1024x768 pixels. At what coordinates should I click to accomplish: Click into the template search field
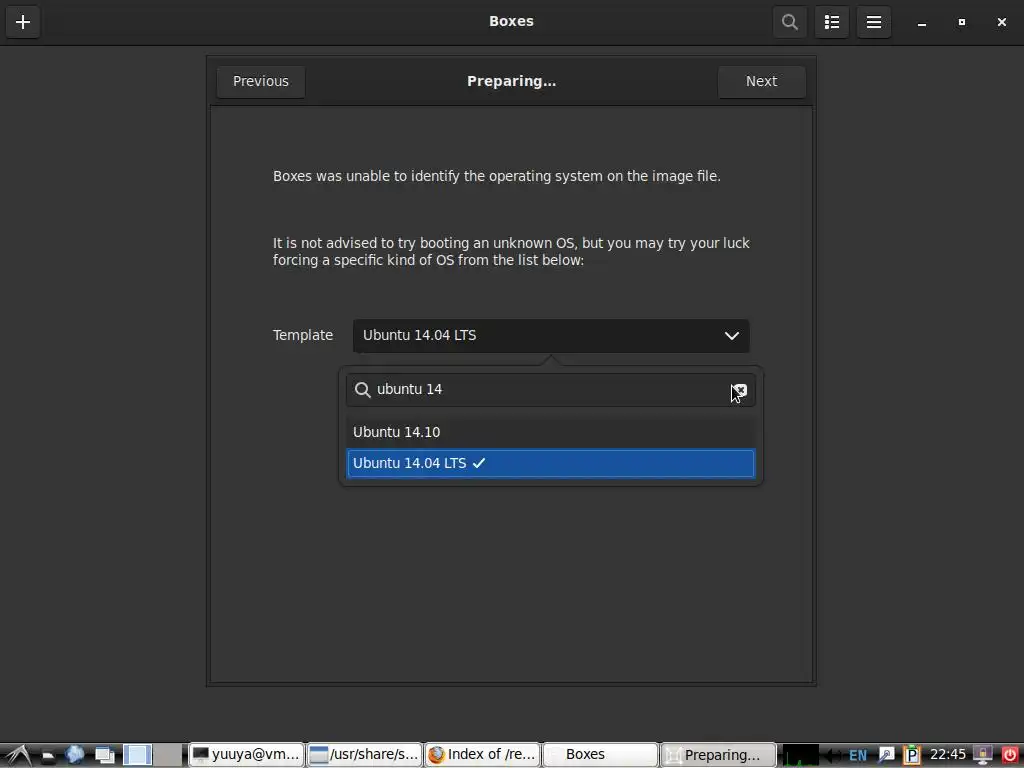click(551, 390)
